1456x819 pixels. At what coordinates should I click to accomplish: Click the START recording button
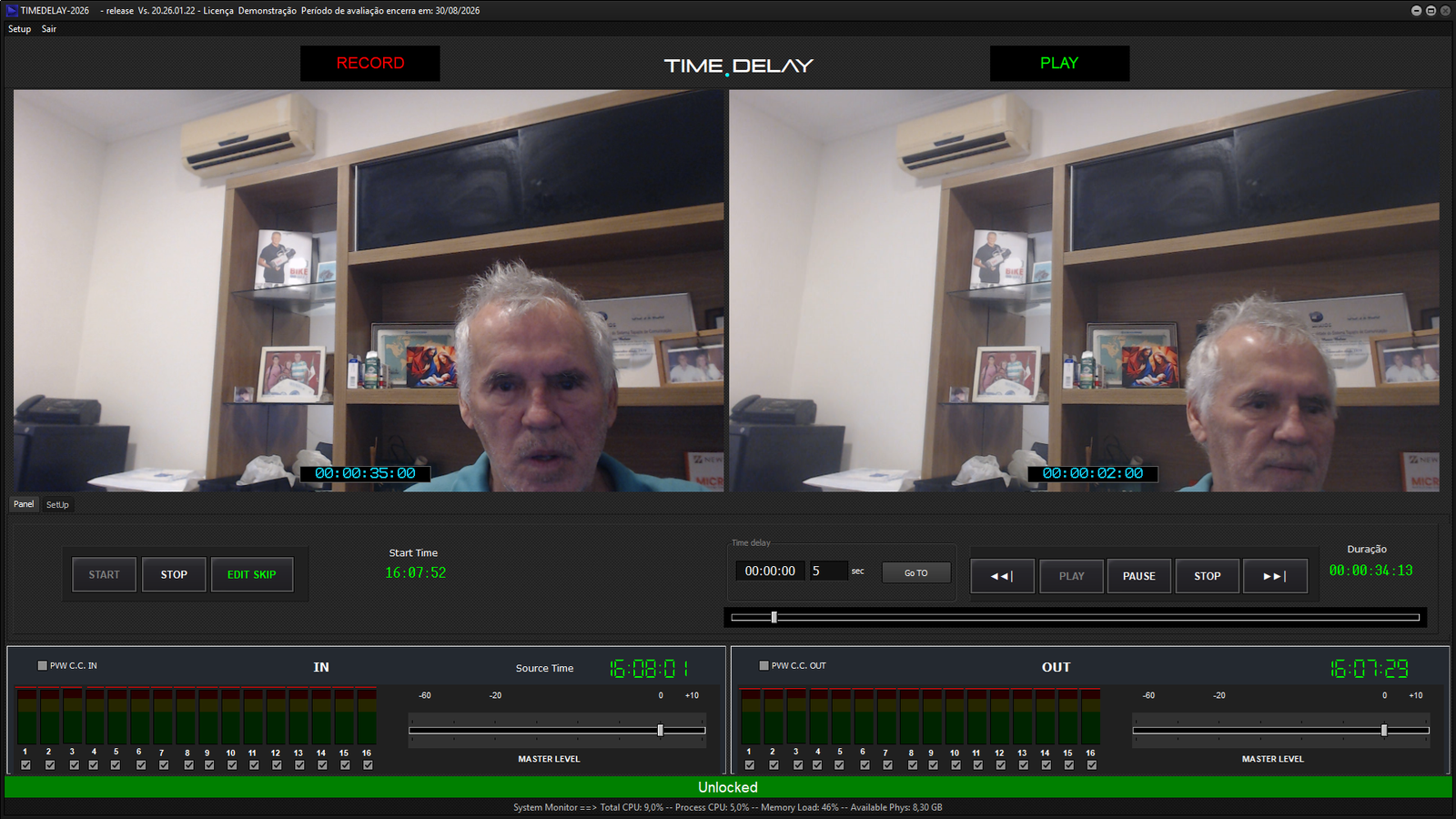pos(104,575)
